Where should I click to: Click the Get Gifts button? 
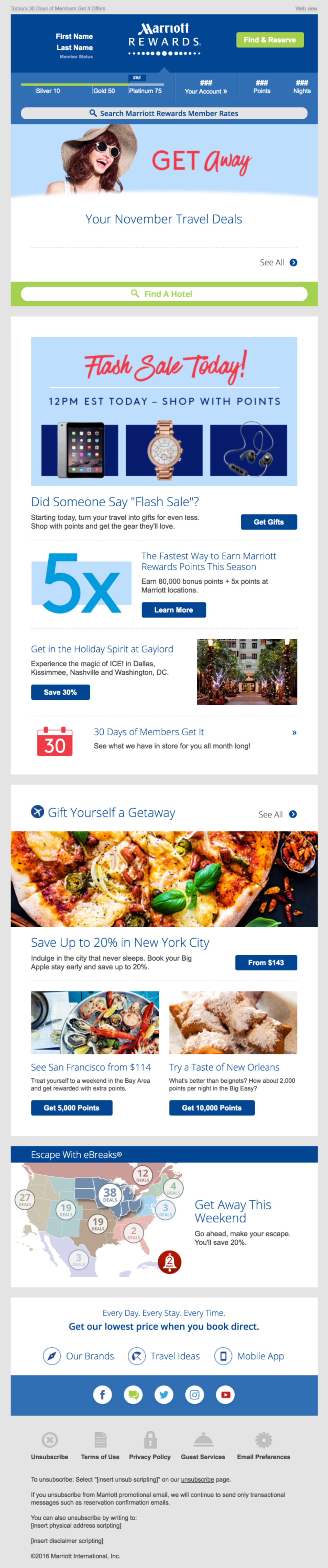point(269,522)
